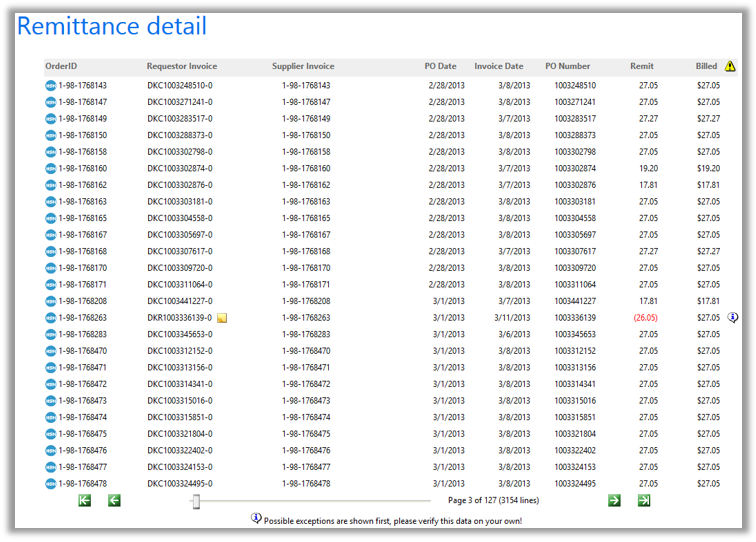
Task: Sort by Billed column header
Action: click(706, 66)
